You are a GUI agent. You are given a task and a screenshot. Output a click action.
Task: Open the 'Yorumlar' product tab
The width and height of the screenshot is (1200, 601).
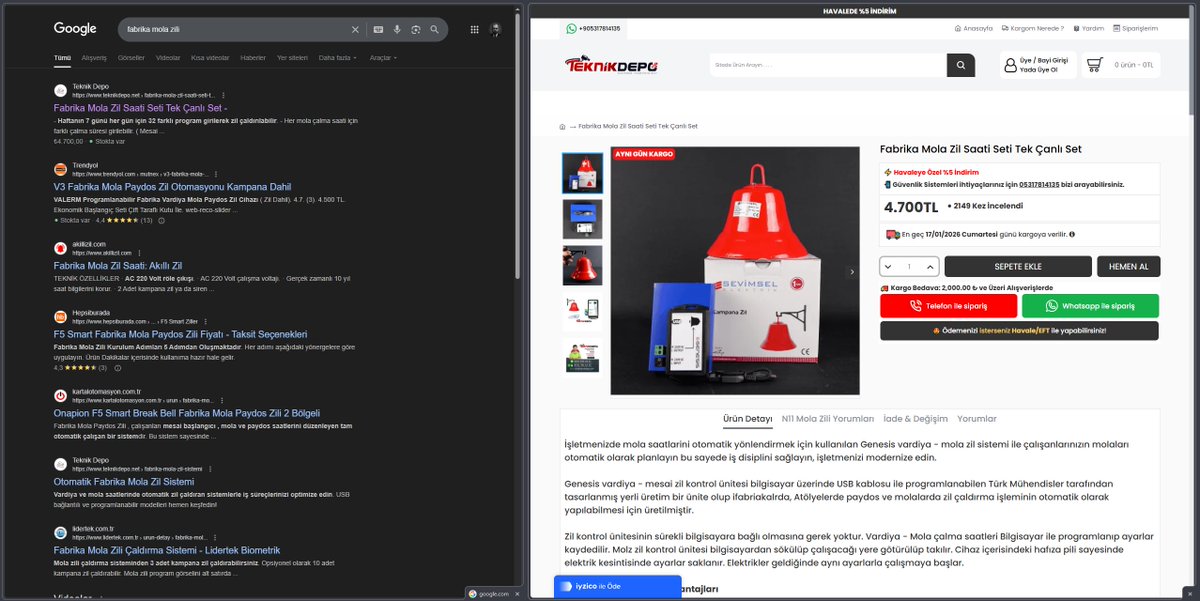click(x=977, y=419)
